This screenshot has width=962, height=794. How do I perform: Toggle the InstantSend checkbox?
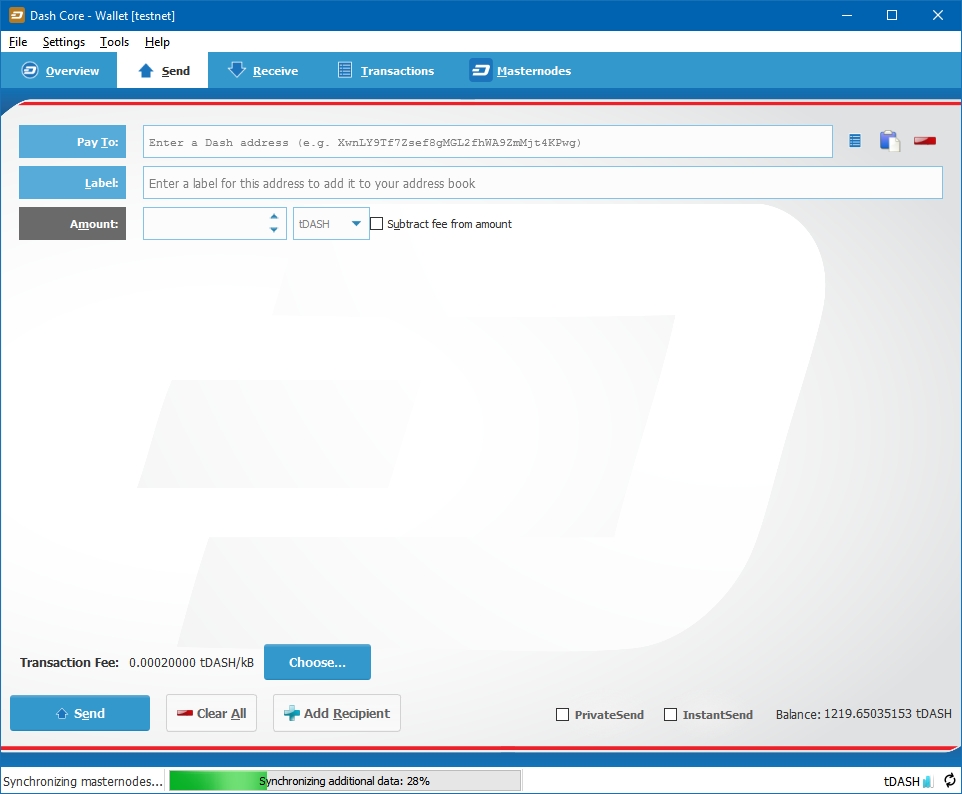tap(671, 714)
